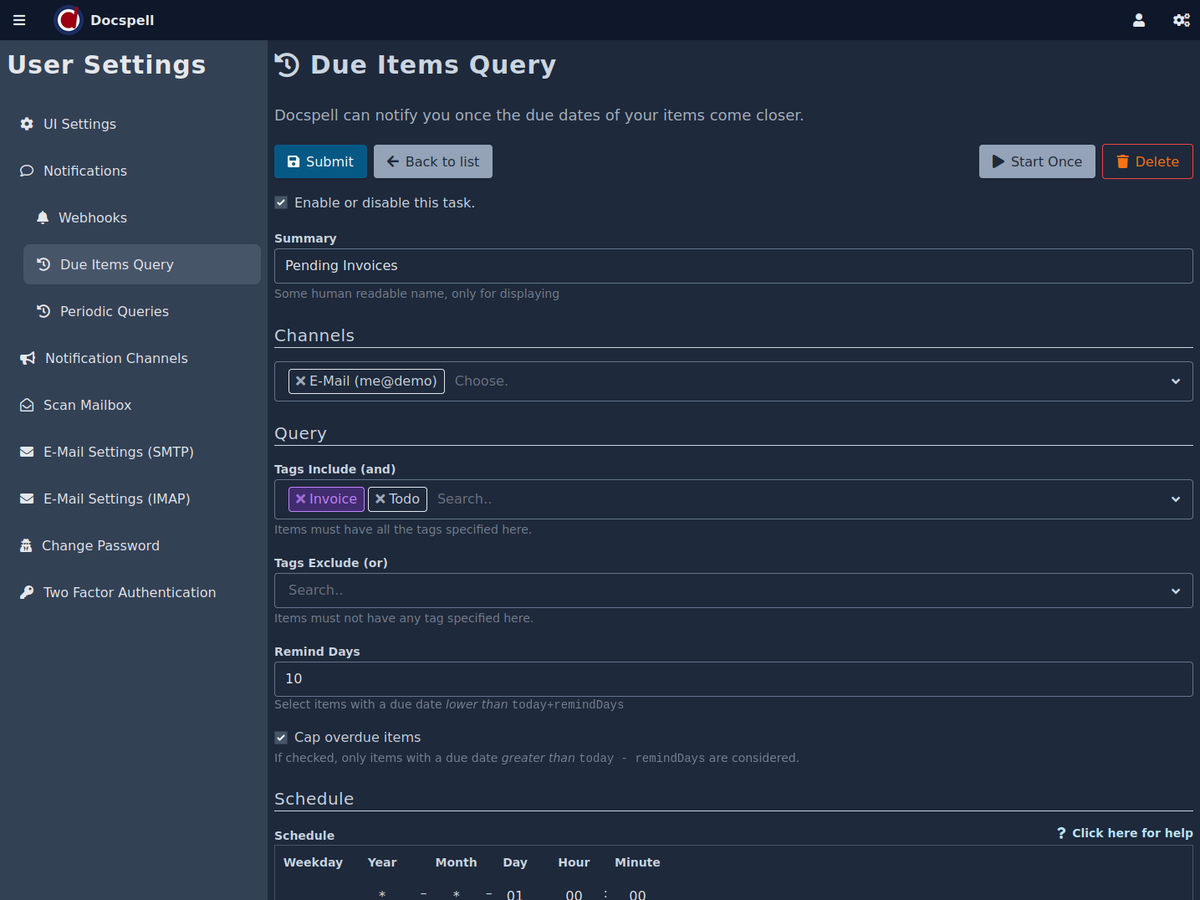Click the Start Once button

(x=1036, y=162)
